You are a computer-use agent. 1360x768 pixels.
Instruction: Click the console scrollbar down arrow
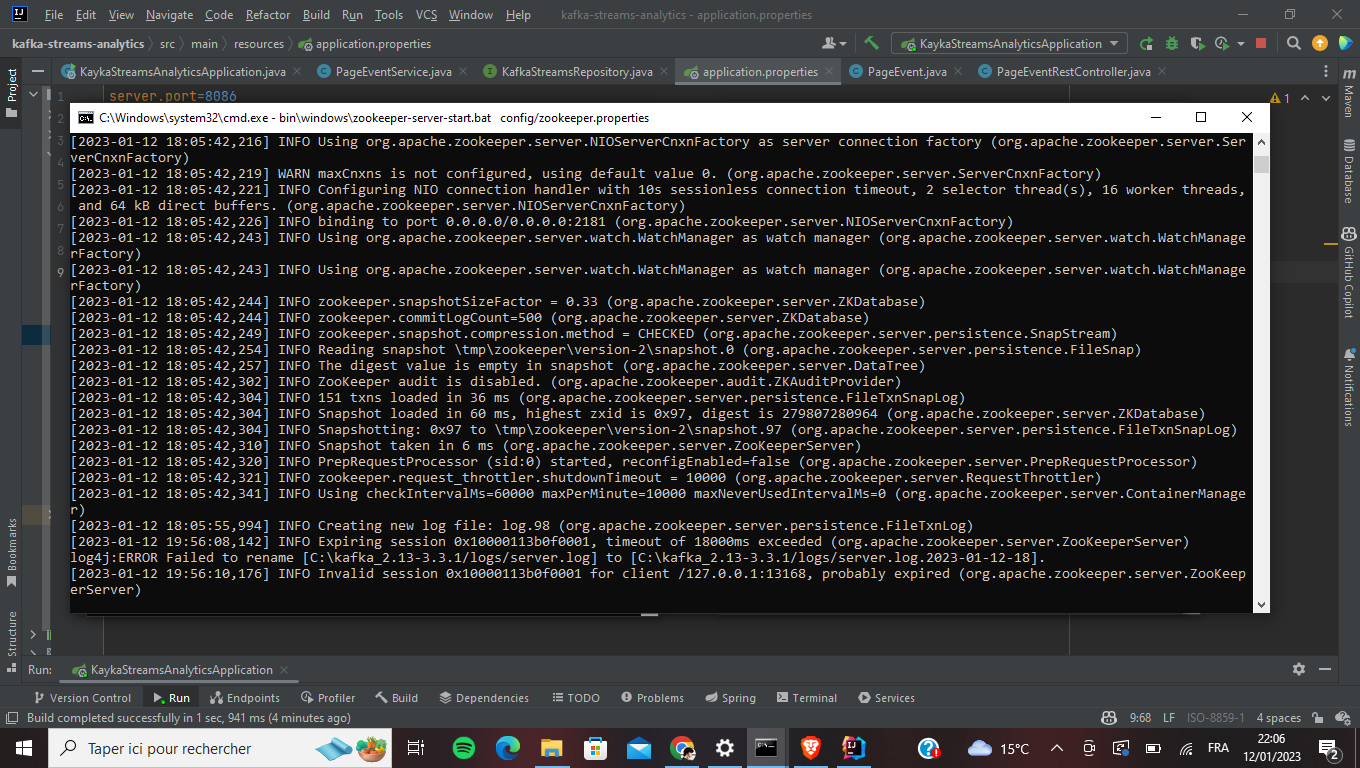[1262, 604]
